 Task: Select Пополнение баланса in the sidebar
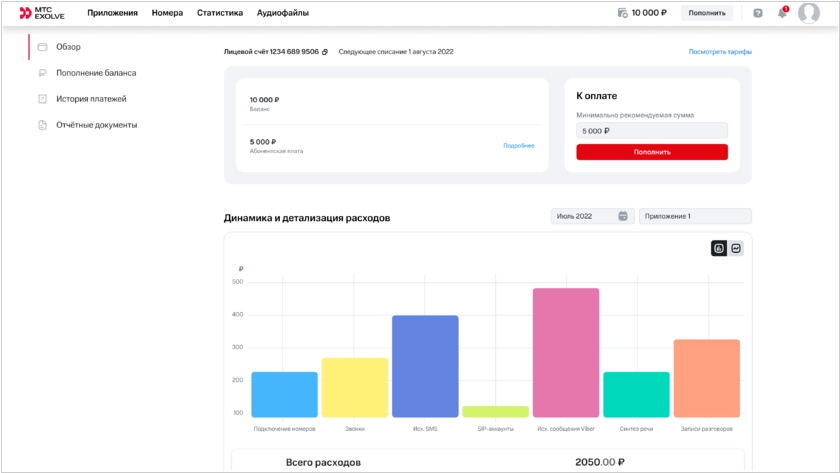96,73
